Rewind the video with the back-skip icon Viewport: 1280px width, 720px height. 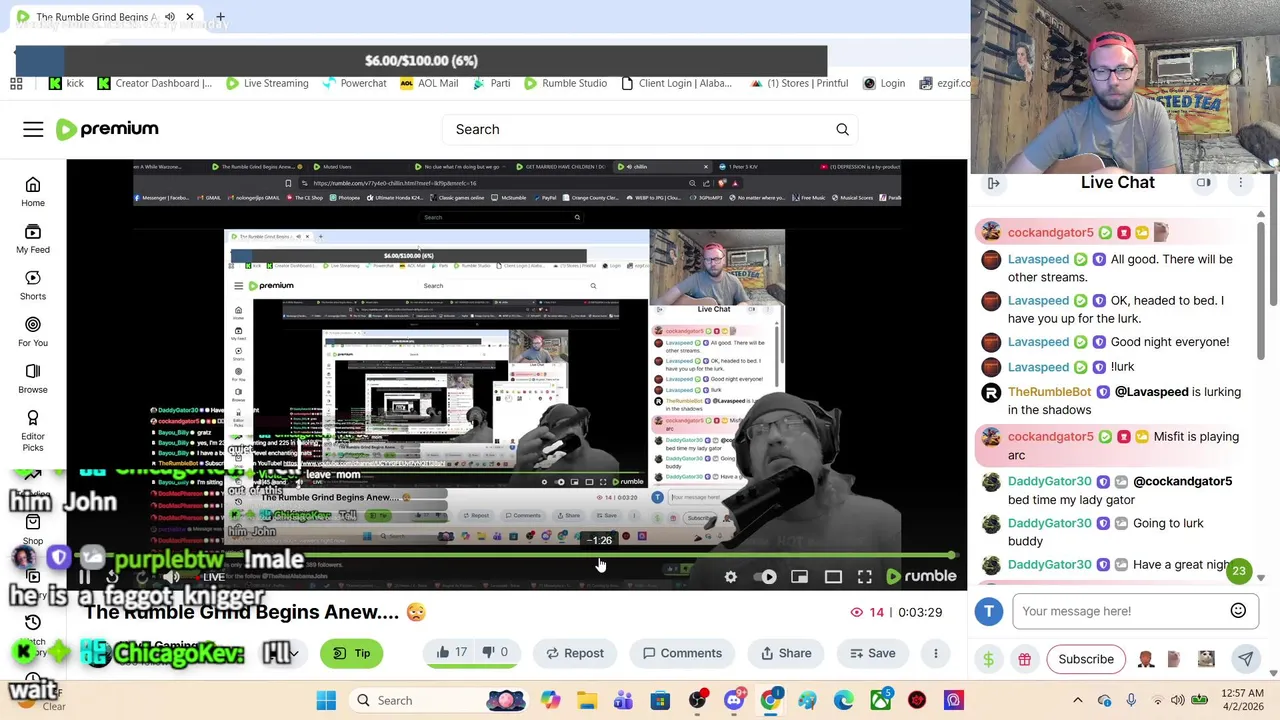click(x=112, y=576)
